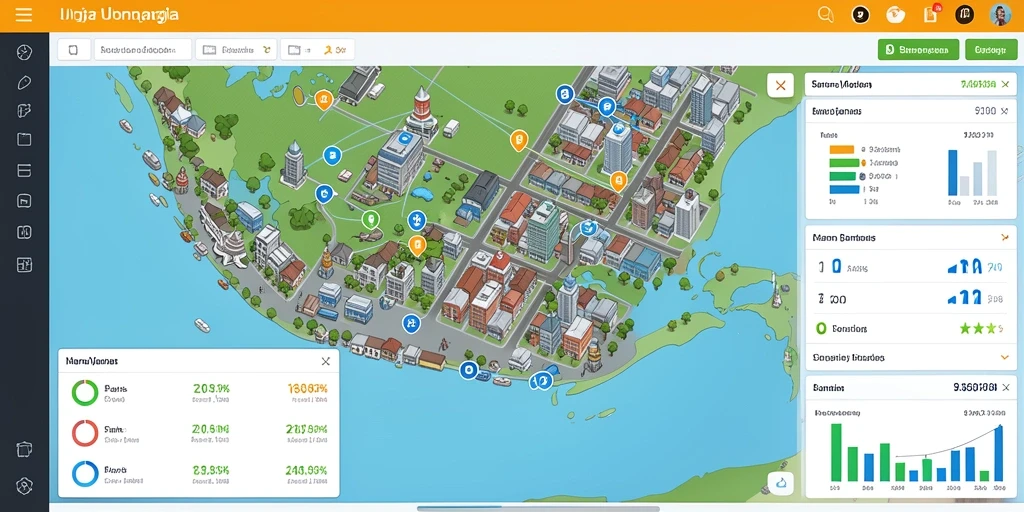Select the tag icon in left sidebar
Viewport: 1024px width, 512px height.
point(24,82)
